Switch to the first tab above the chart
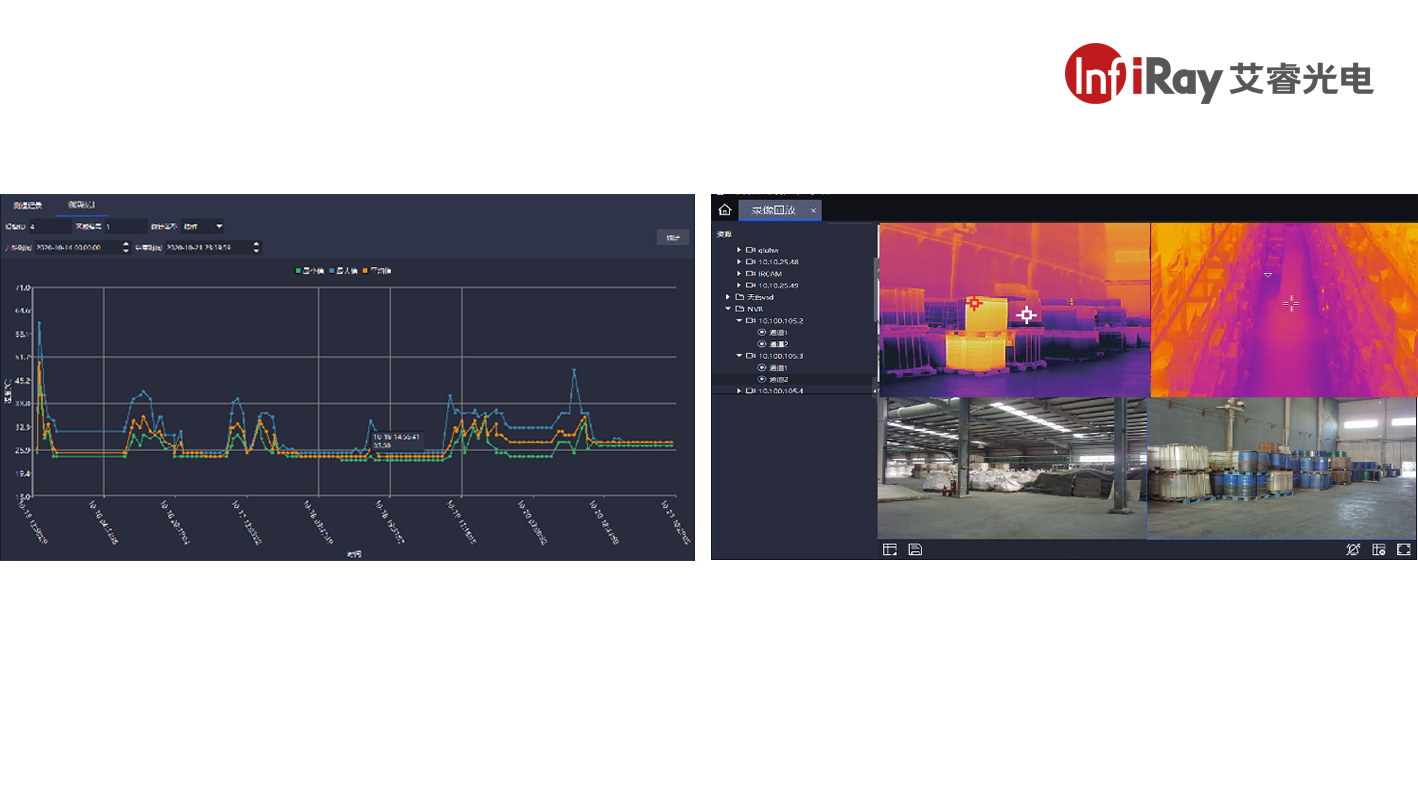 coord(27,205)
